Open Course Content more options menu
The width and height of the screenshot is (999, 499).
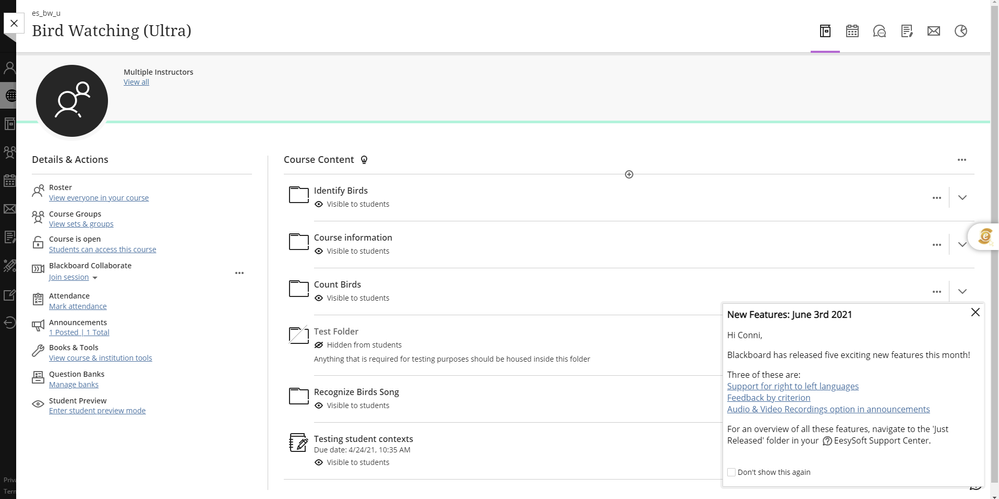coord(961,160)
